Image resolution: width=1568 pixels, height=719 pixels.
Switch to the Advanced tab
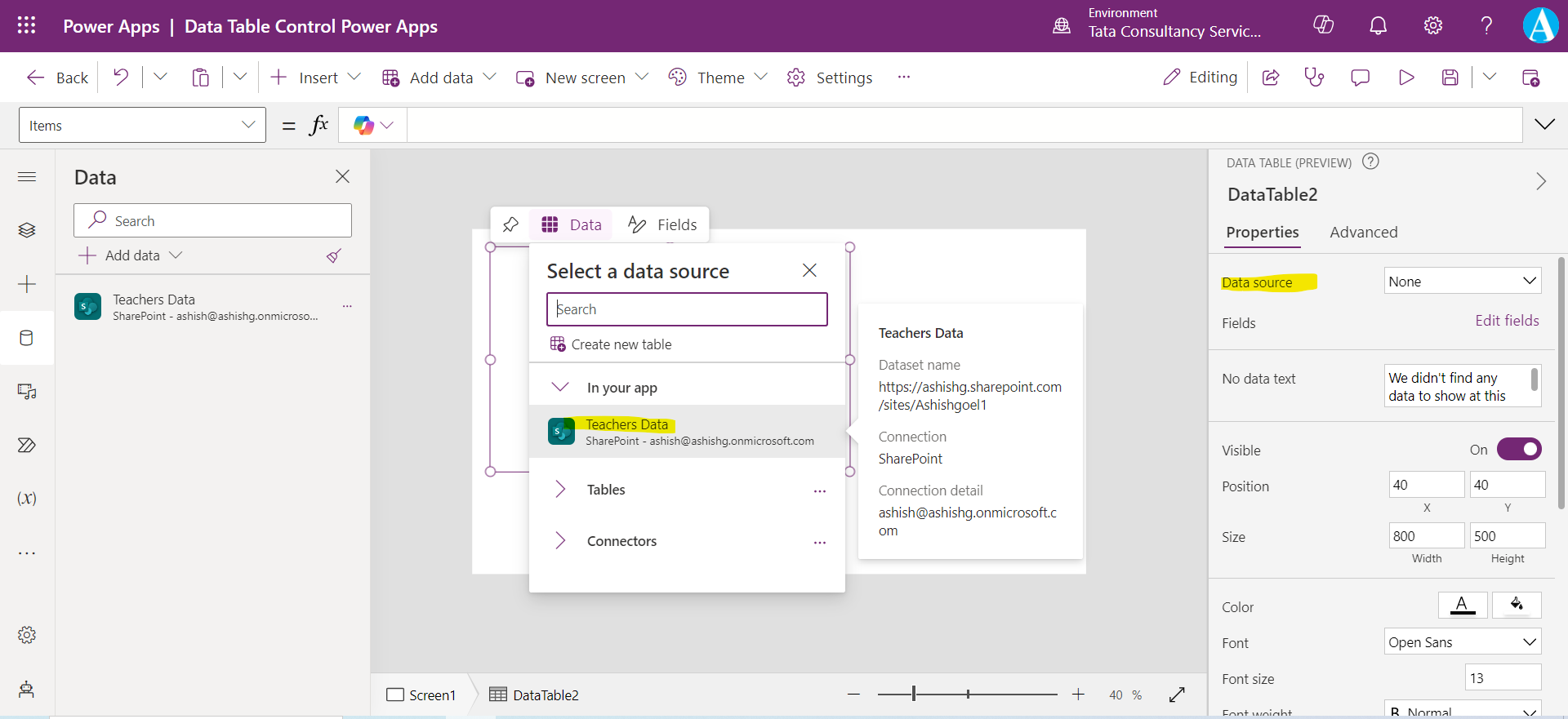[1363, 233]
